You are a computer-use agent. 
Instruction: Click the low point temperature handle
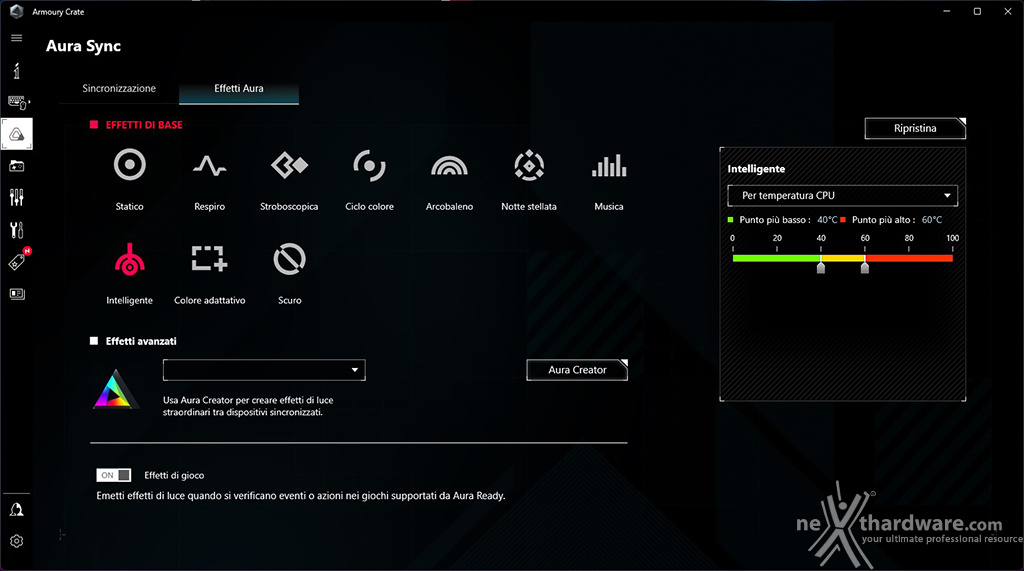[821, 267]
